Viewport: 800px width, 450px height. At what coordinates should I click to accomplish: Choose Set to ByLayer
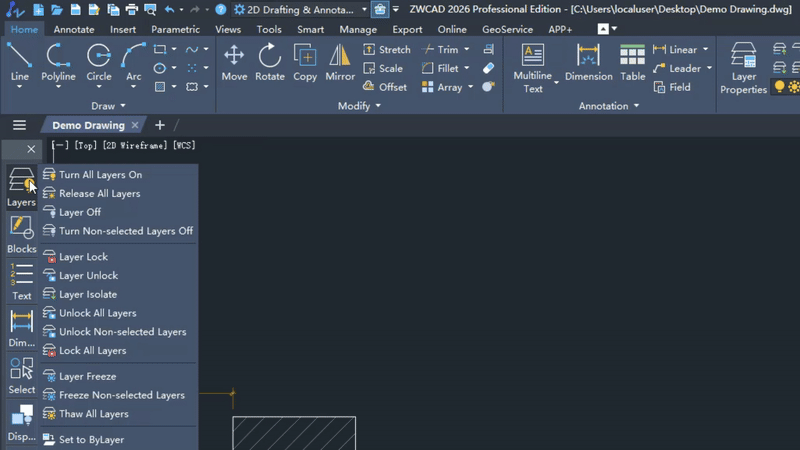point(118,439)
